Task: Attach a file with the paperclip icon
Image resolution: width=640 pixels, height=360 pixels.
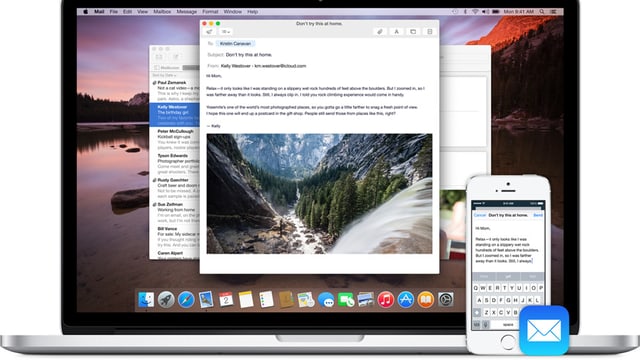Action: 380,31
